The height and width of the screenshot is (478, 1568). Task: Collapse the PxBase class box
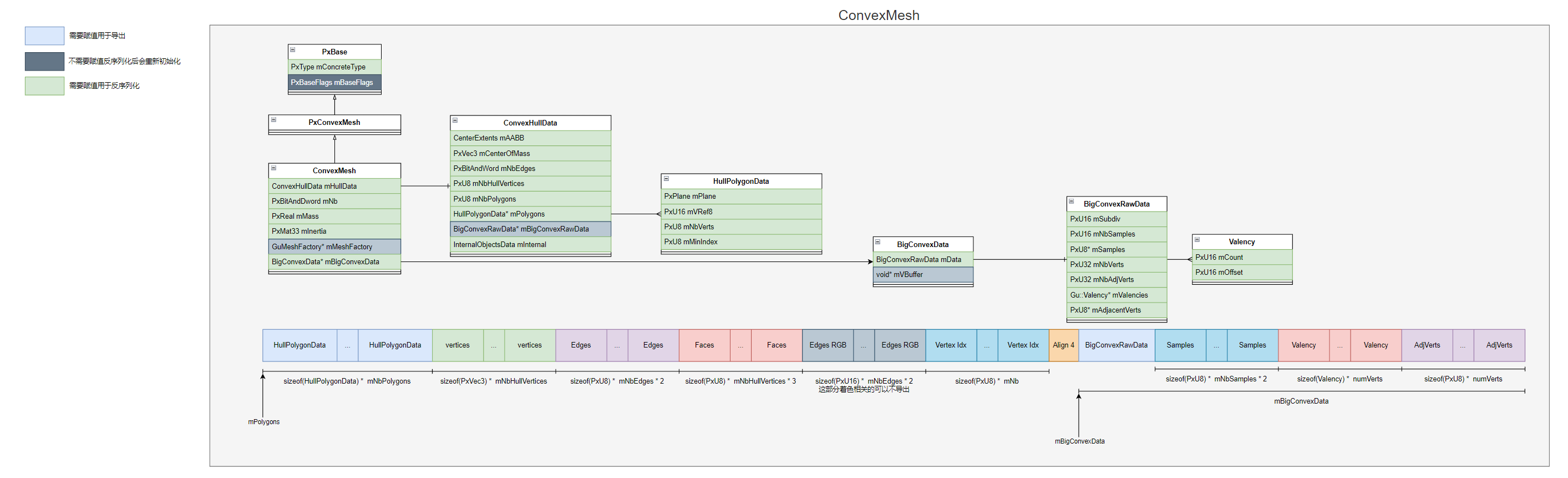tap(293, 50)
